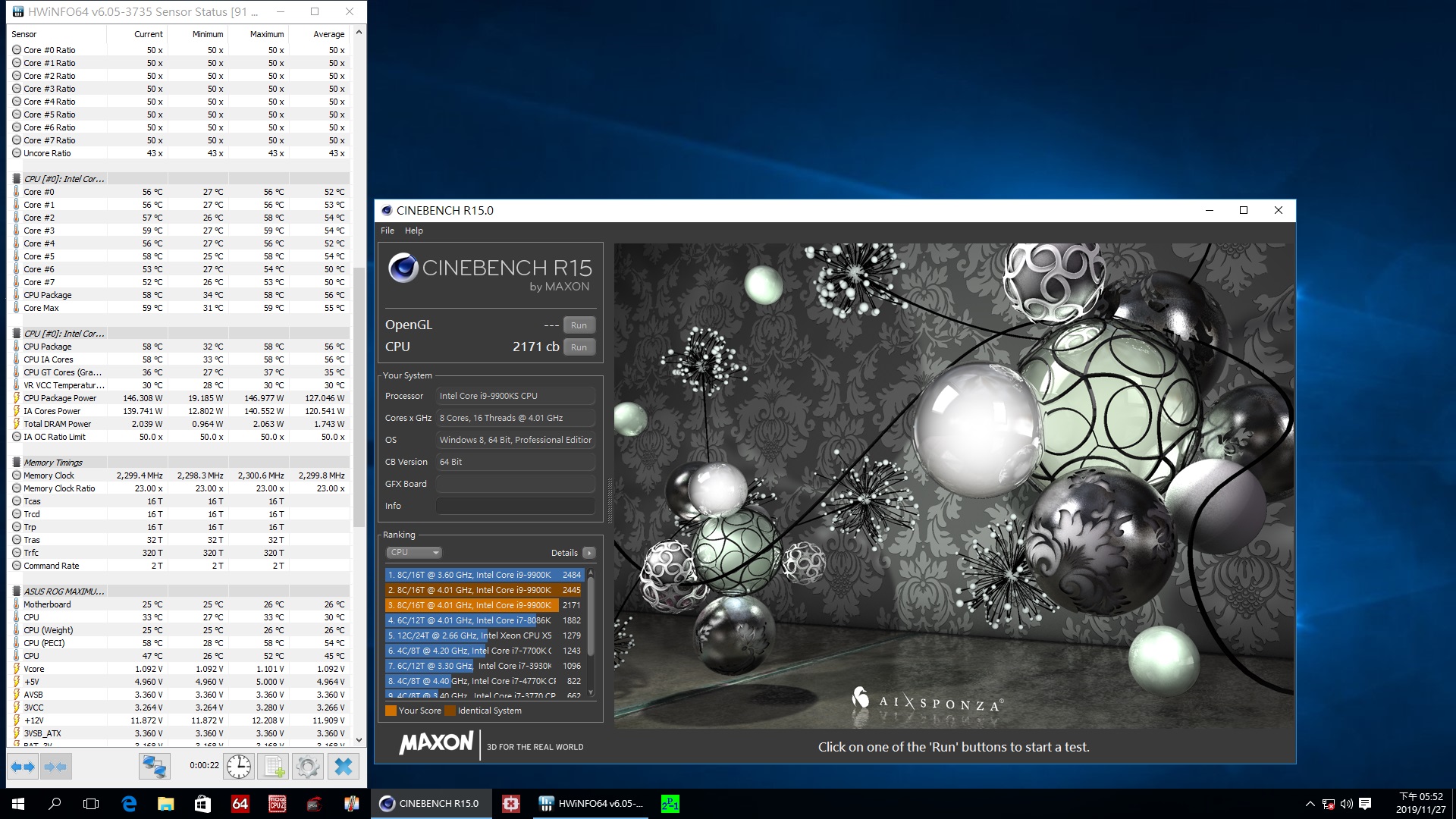Open the green Prime95 taskbar icon
1456x819 pixels.
(670, 804)
